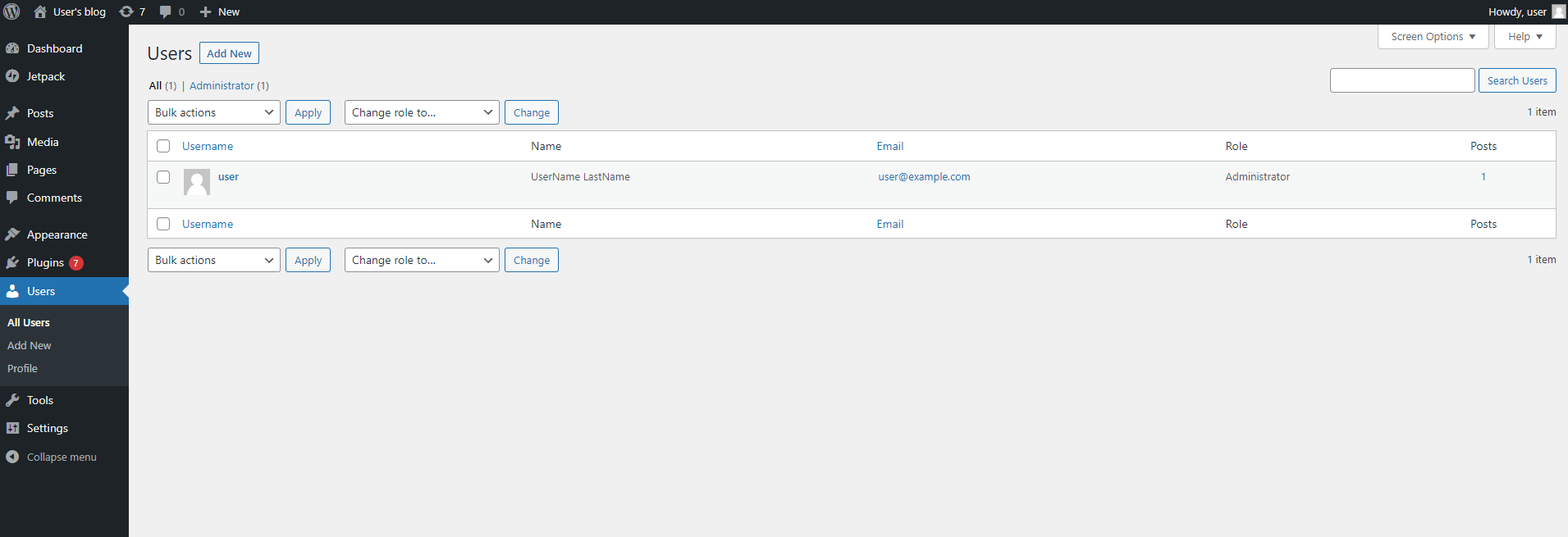Sort by Email in table header
1568x537 pixels.
(x=890, y=146)
